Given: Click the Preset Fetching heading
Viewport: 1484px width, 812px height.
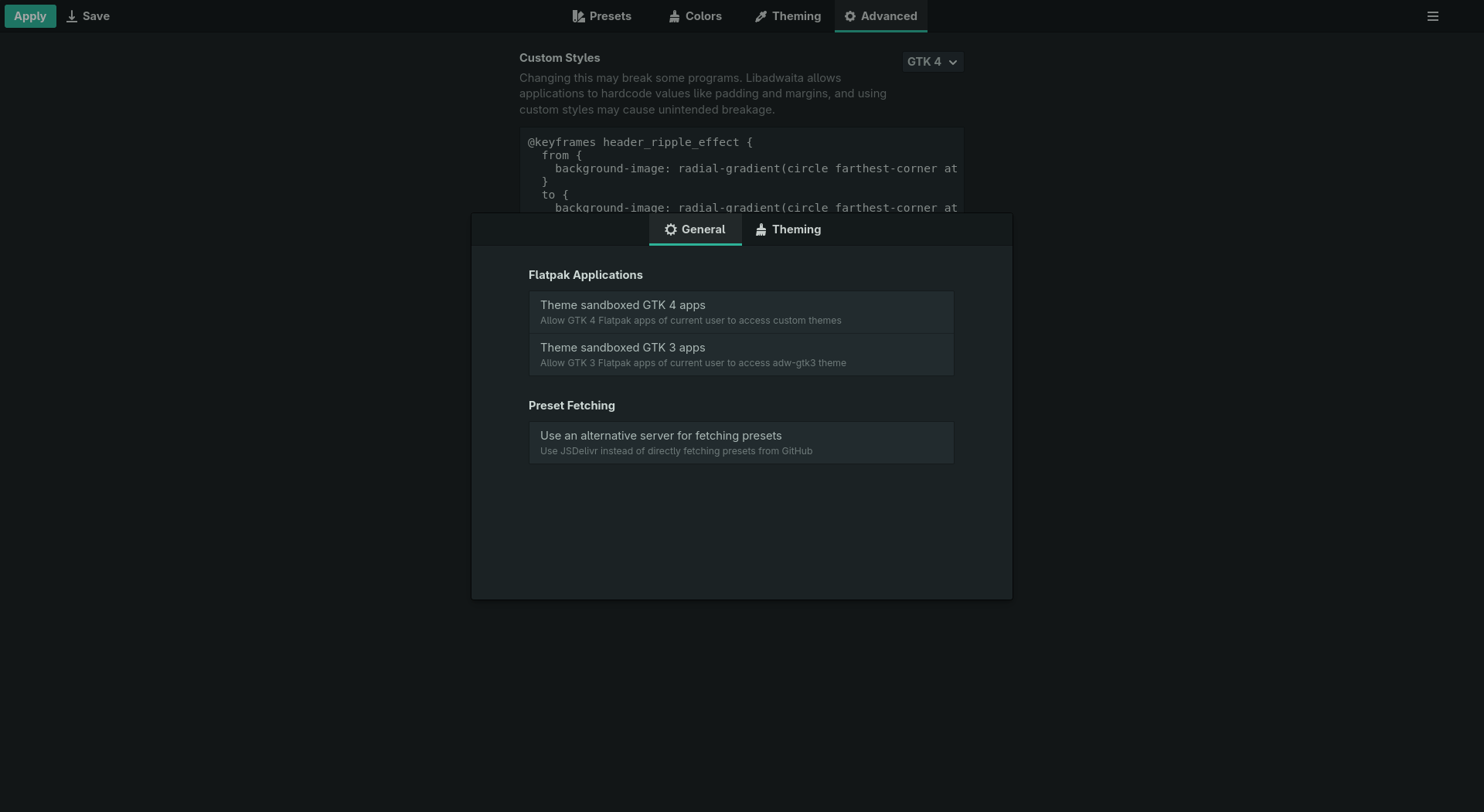Looking at the screenshot, I should tap(572, 406).
